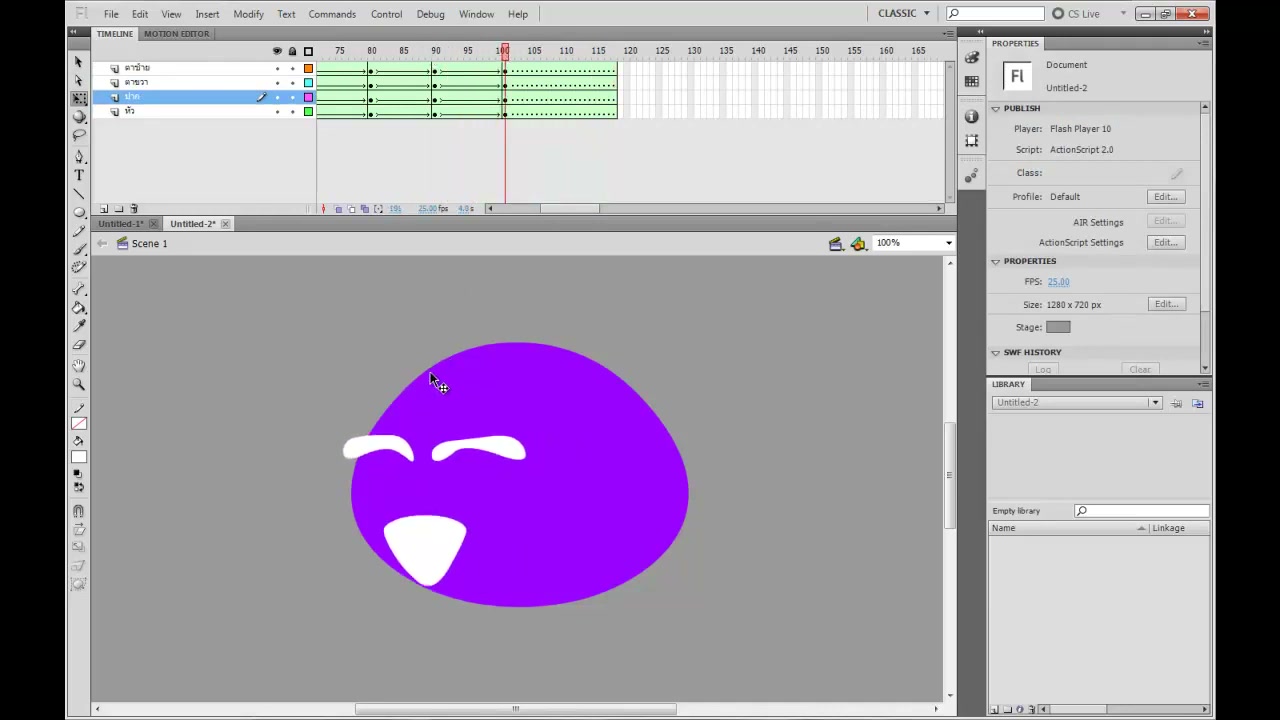
Task: Select the Line tool
Action: tap(79, 194)
